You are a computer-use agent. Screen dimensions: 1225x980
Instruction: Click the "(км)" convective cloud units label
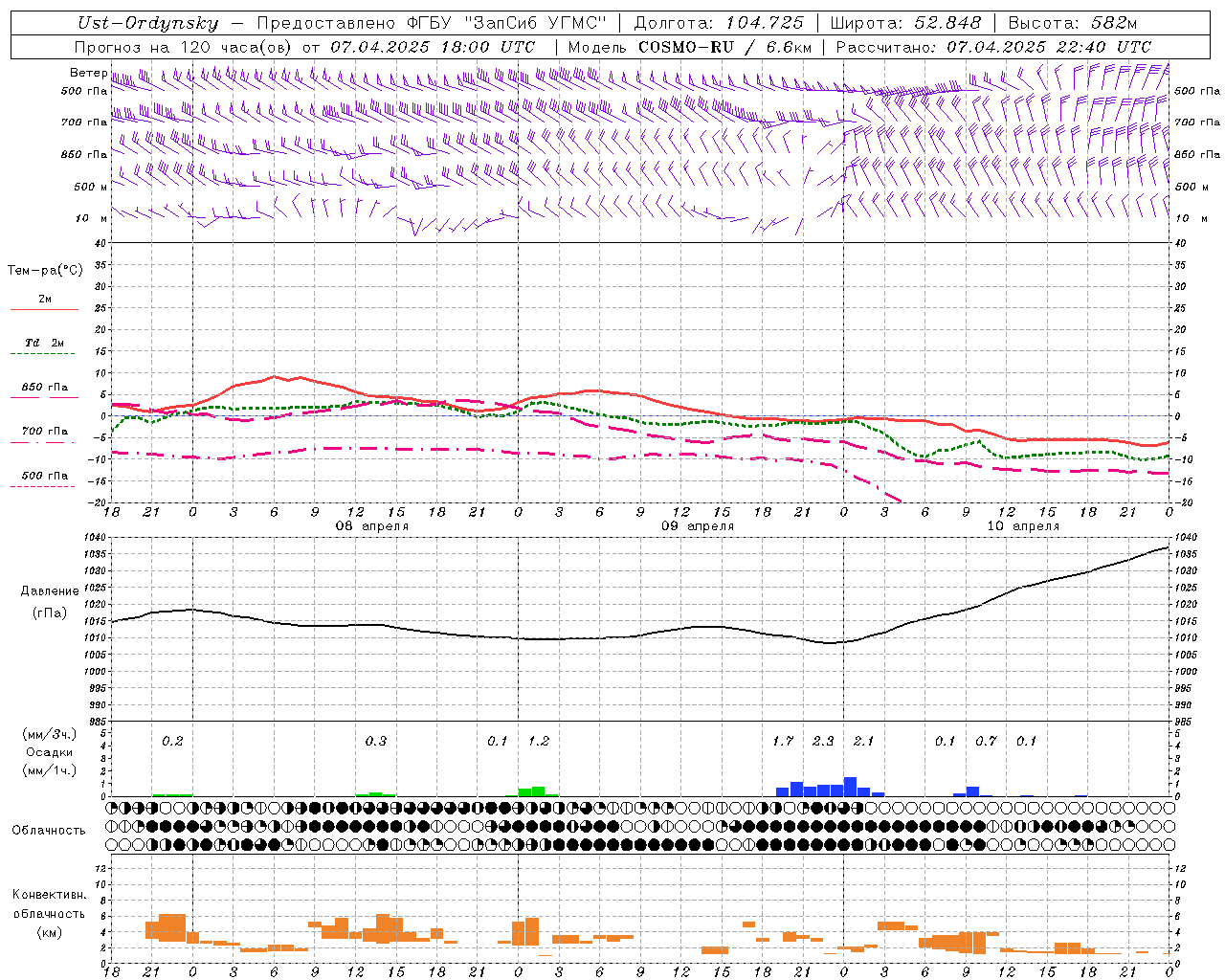pyautogui.click(x=49, y=932)
